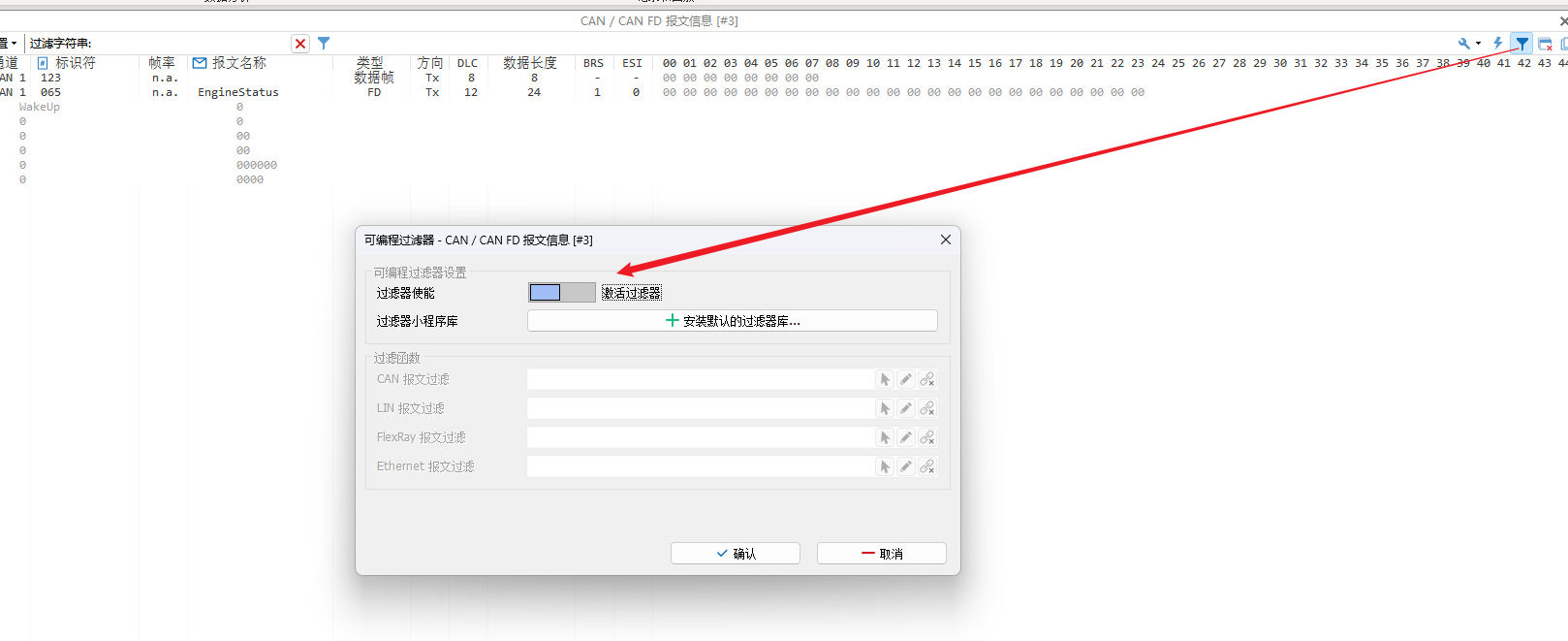Open the 置 dropdown at top-left
This screenshot has height=641, width=1568.
tap(8, 43)
